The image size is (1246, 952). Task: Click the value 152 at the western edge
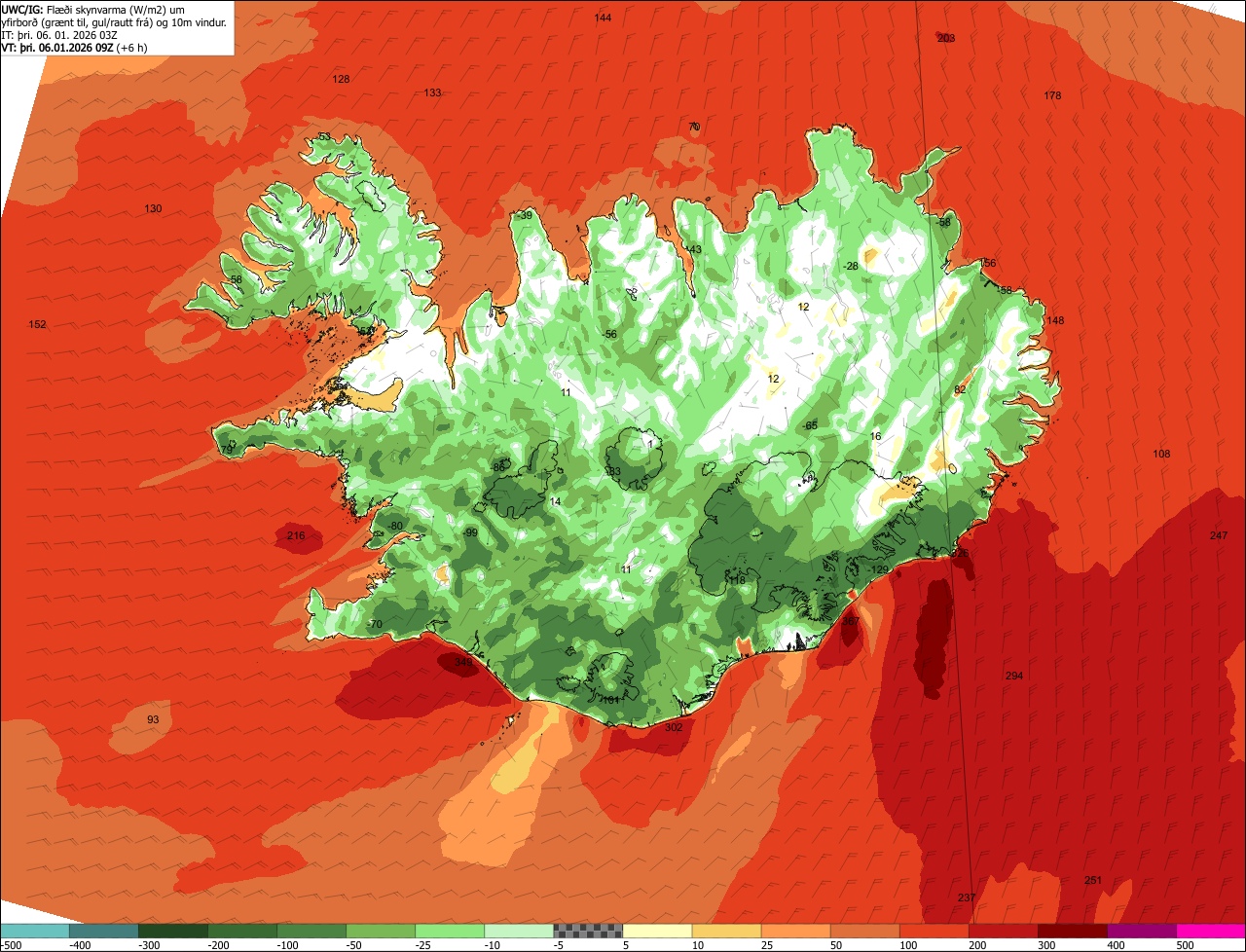tap(37, 324)
